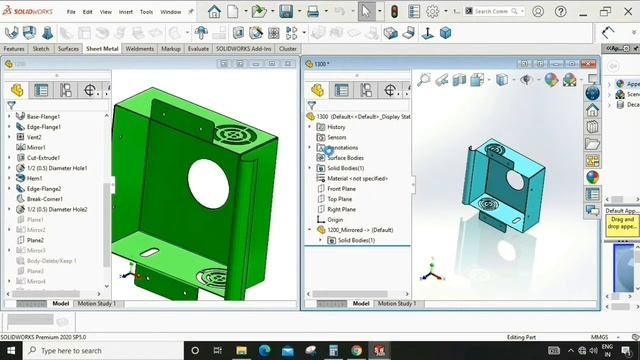Open the Select tool dropdown arrow
Viewport: 640px width, 360px height.
pos(380,11)
